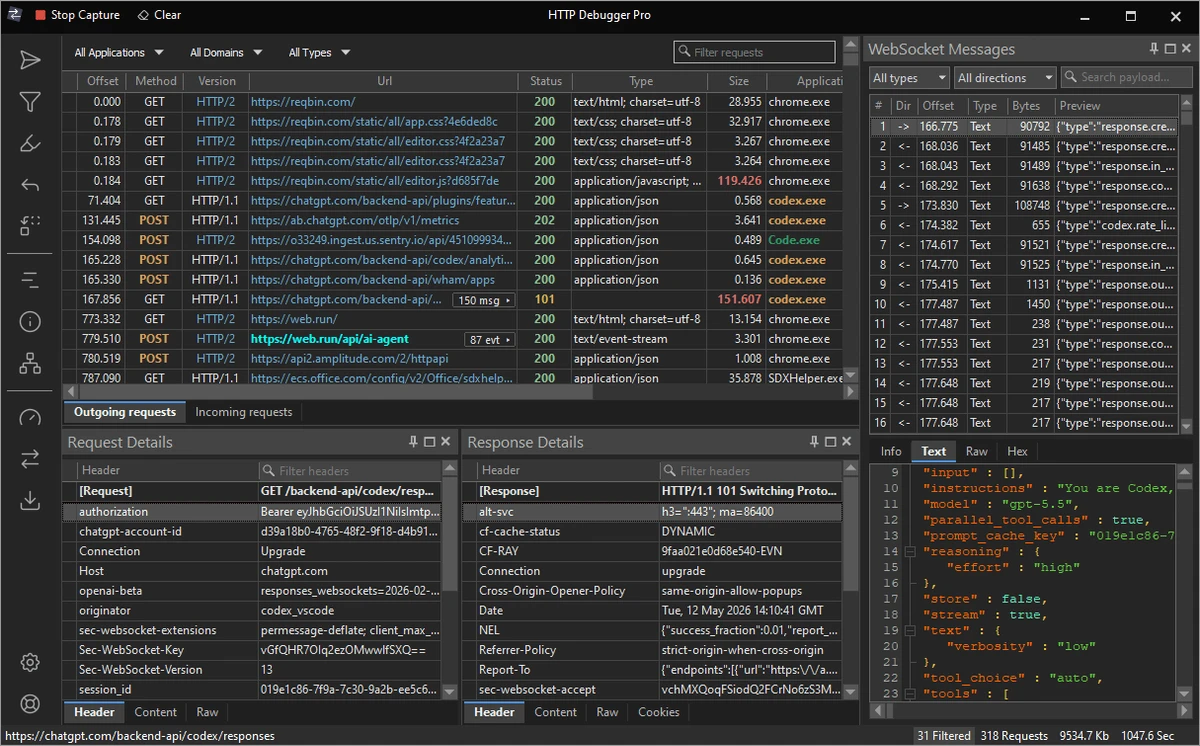The image size is (1200, 746).
Task: Collapse the "tools" JSON node
Action: tap(909, 694)
